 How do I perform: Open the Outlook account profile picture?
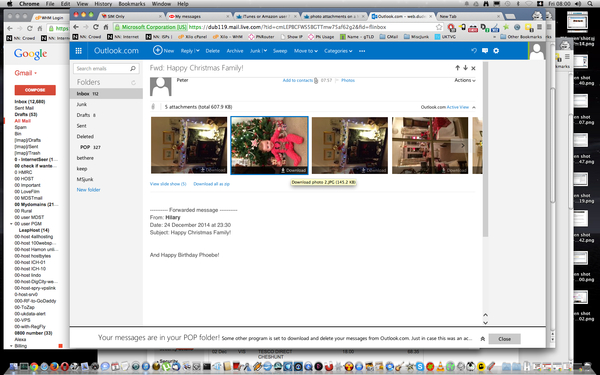click(x=537, y=51)
